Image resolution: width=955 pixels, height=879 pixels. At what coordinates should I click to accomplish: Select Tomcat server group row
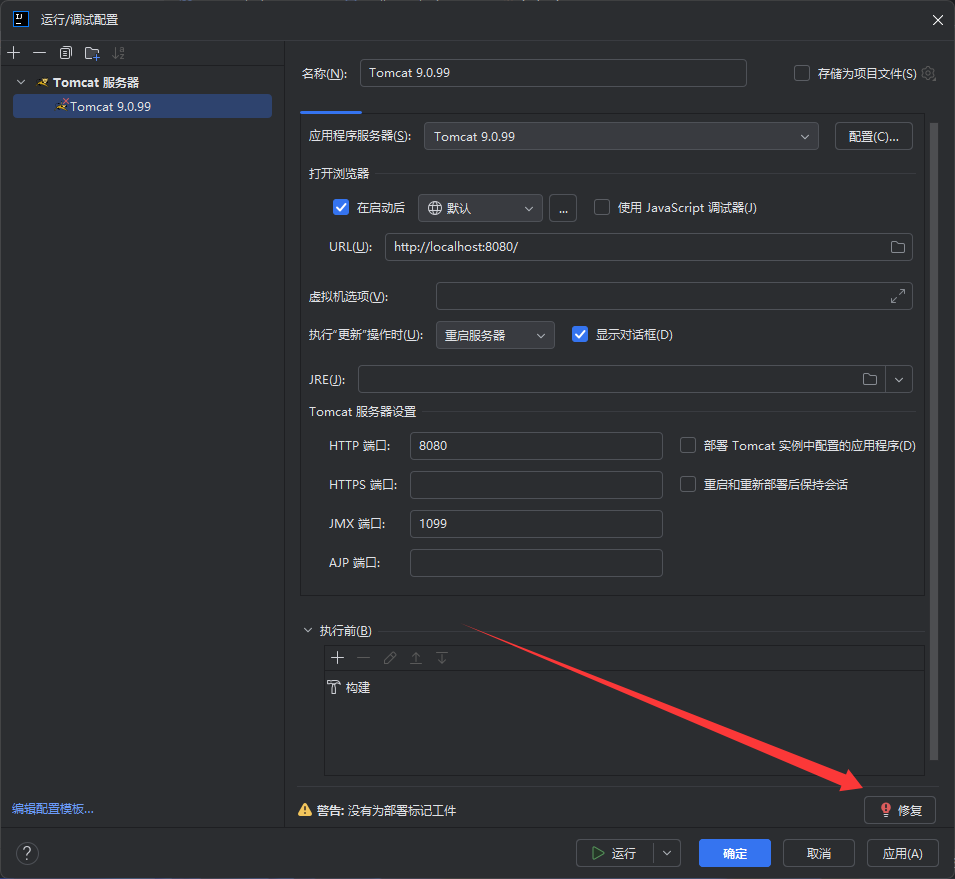143,82
